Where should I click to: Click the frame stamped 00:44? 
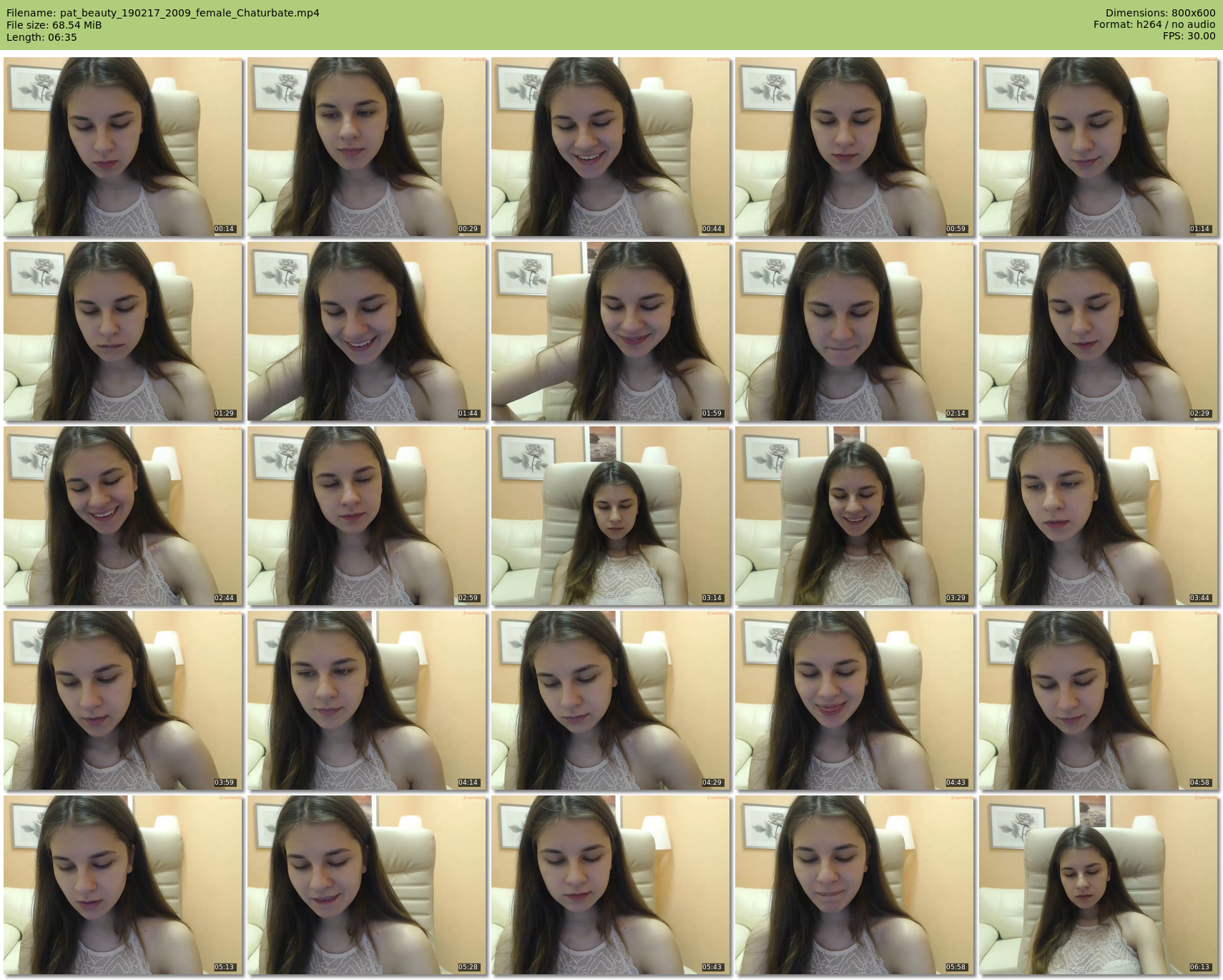(x=611, y=147)
